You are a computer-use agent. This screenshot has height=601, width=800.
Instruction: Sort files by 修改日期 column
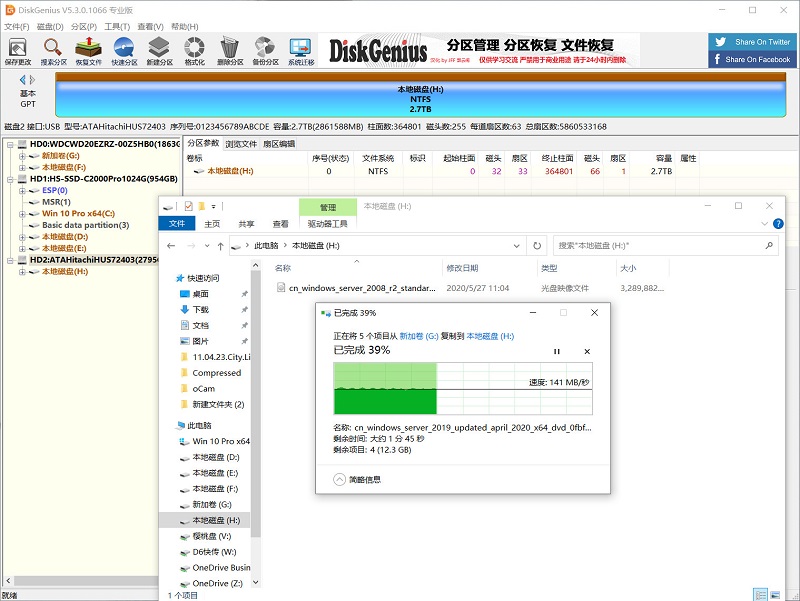pyautogui.click(x=462, y=268)
